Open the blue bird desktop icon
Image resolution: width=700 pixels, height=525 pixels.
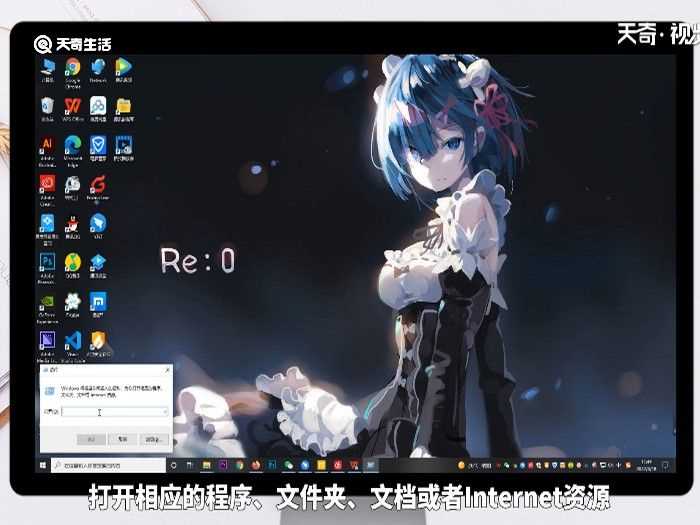point(98,226)
